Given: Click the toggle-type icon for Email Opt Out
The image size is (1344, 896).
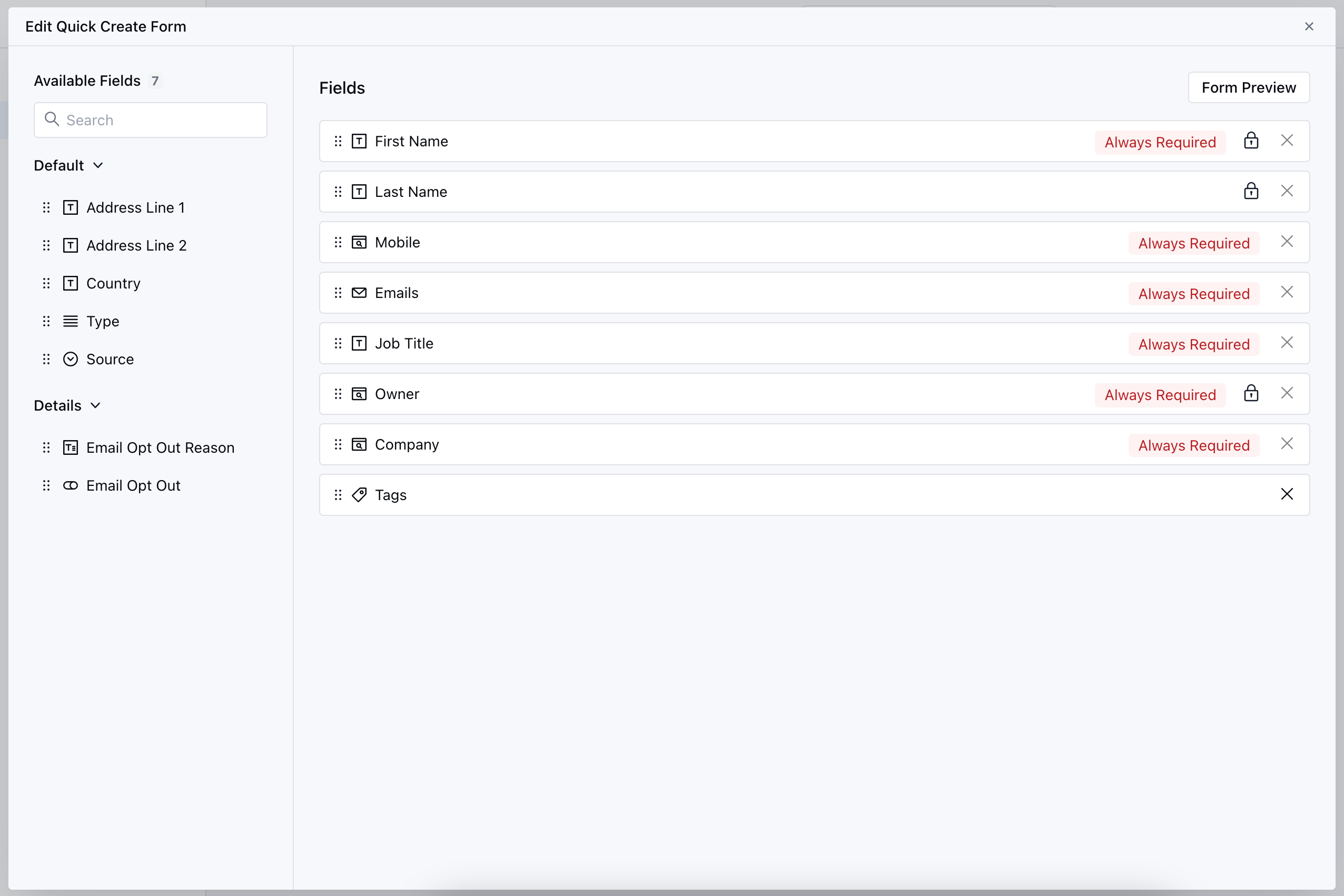Looking at the screenshot, I should pyautogui.click(x=71, y=485).
